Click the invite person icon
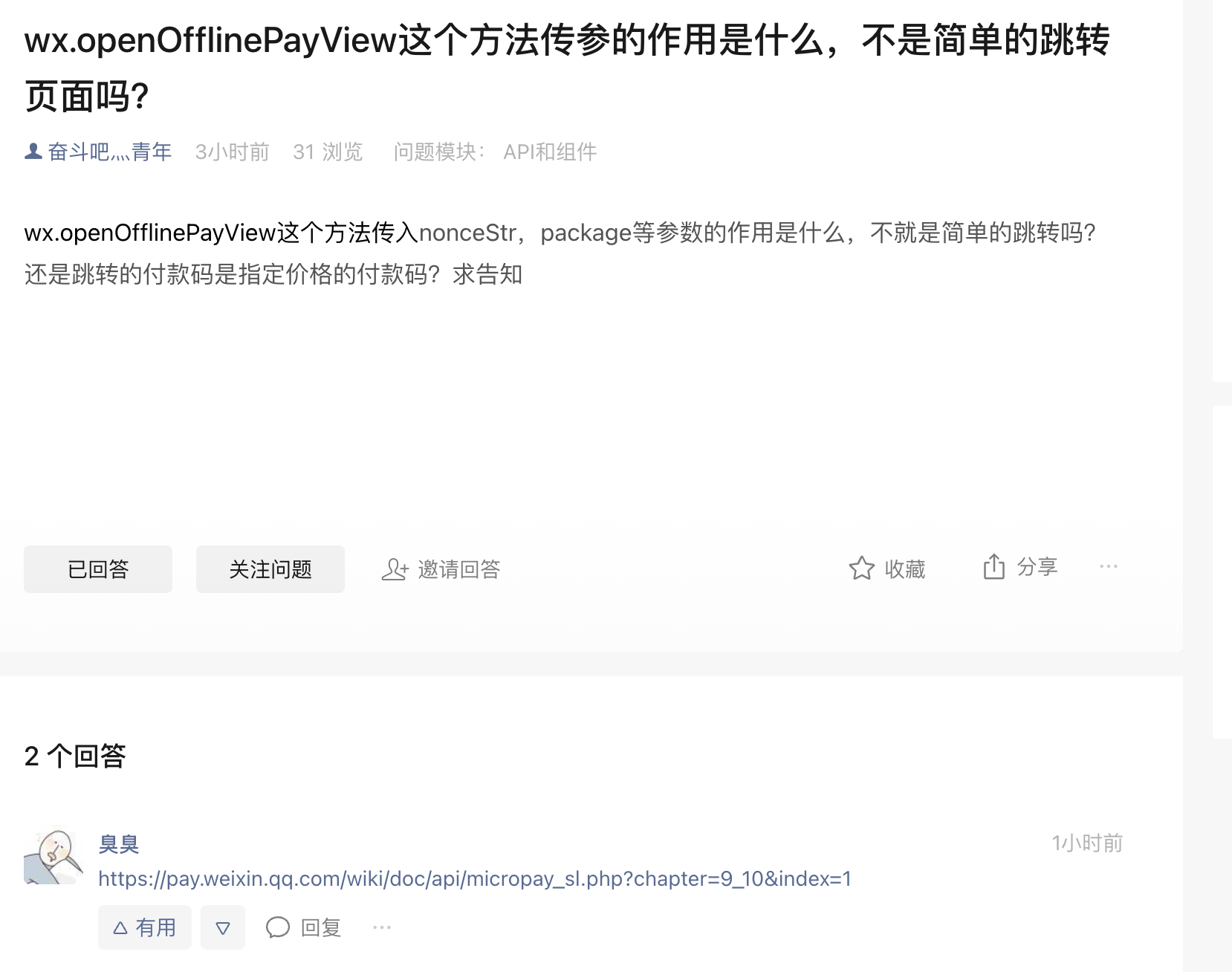 (395, 570)
